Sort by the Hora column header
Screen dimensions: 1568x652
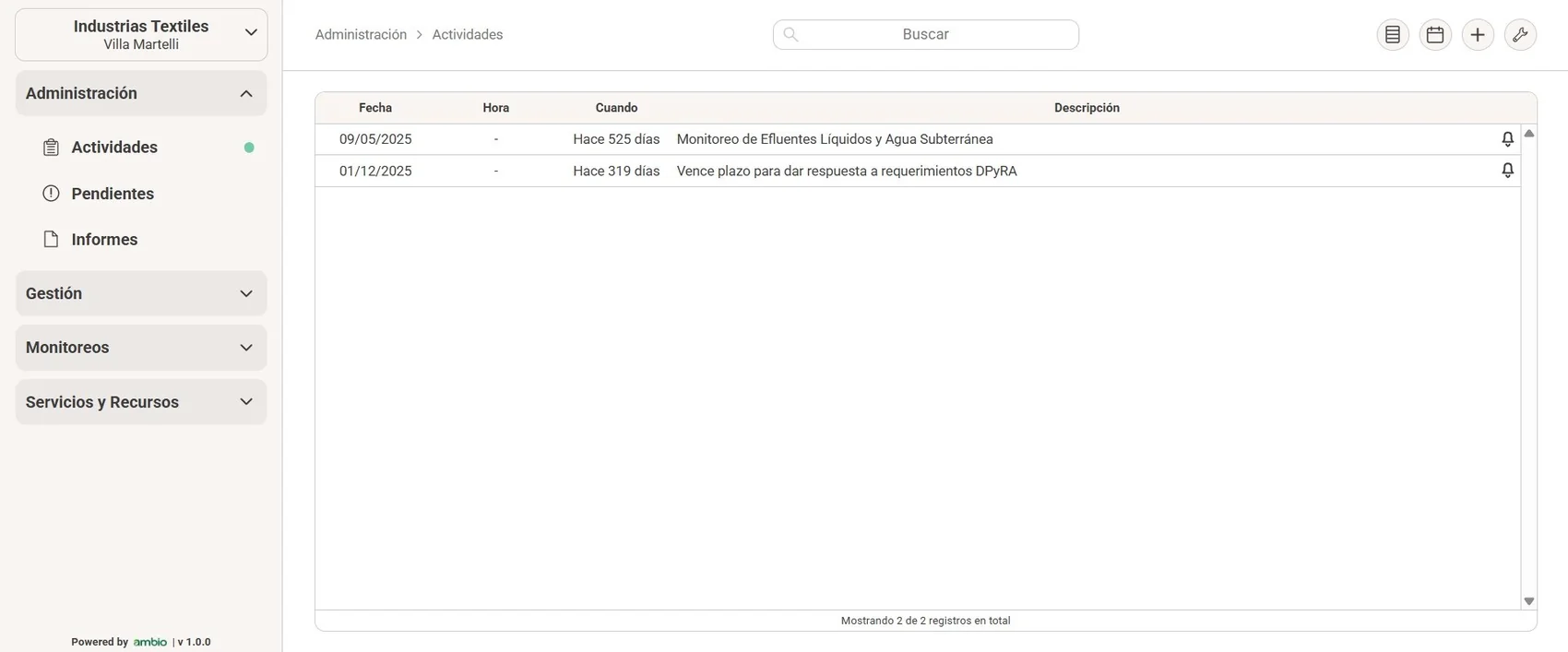496,108
